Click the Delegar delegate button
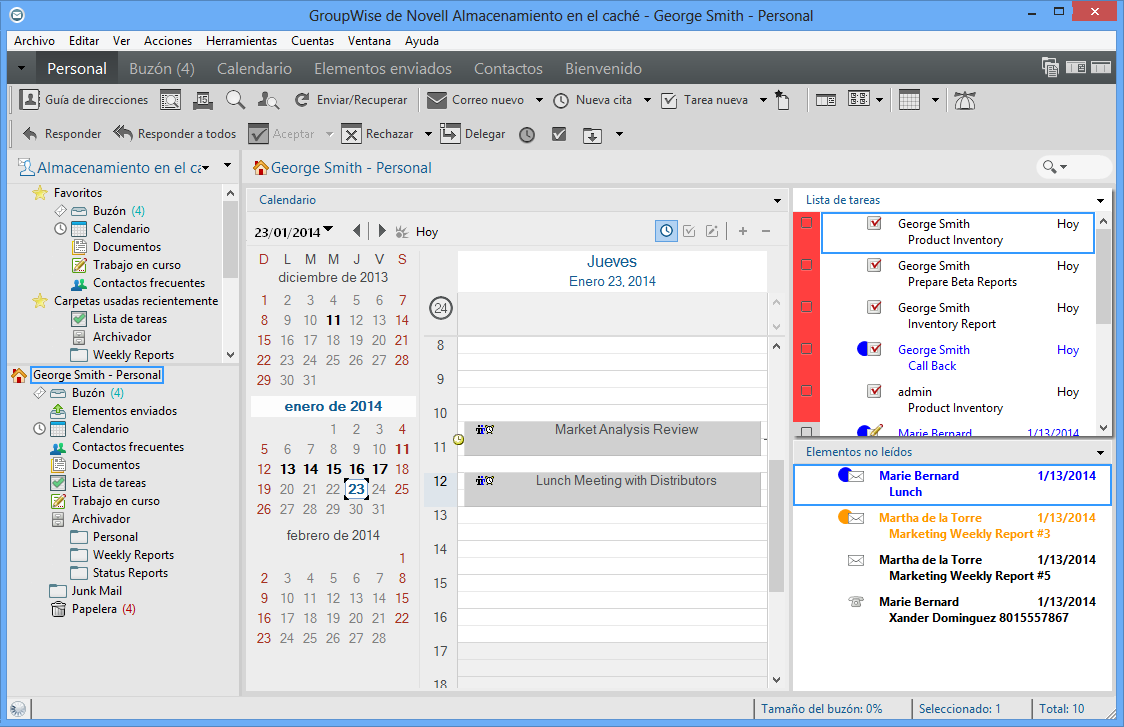This screenshot has width=1124, height=727. point(472,133)
